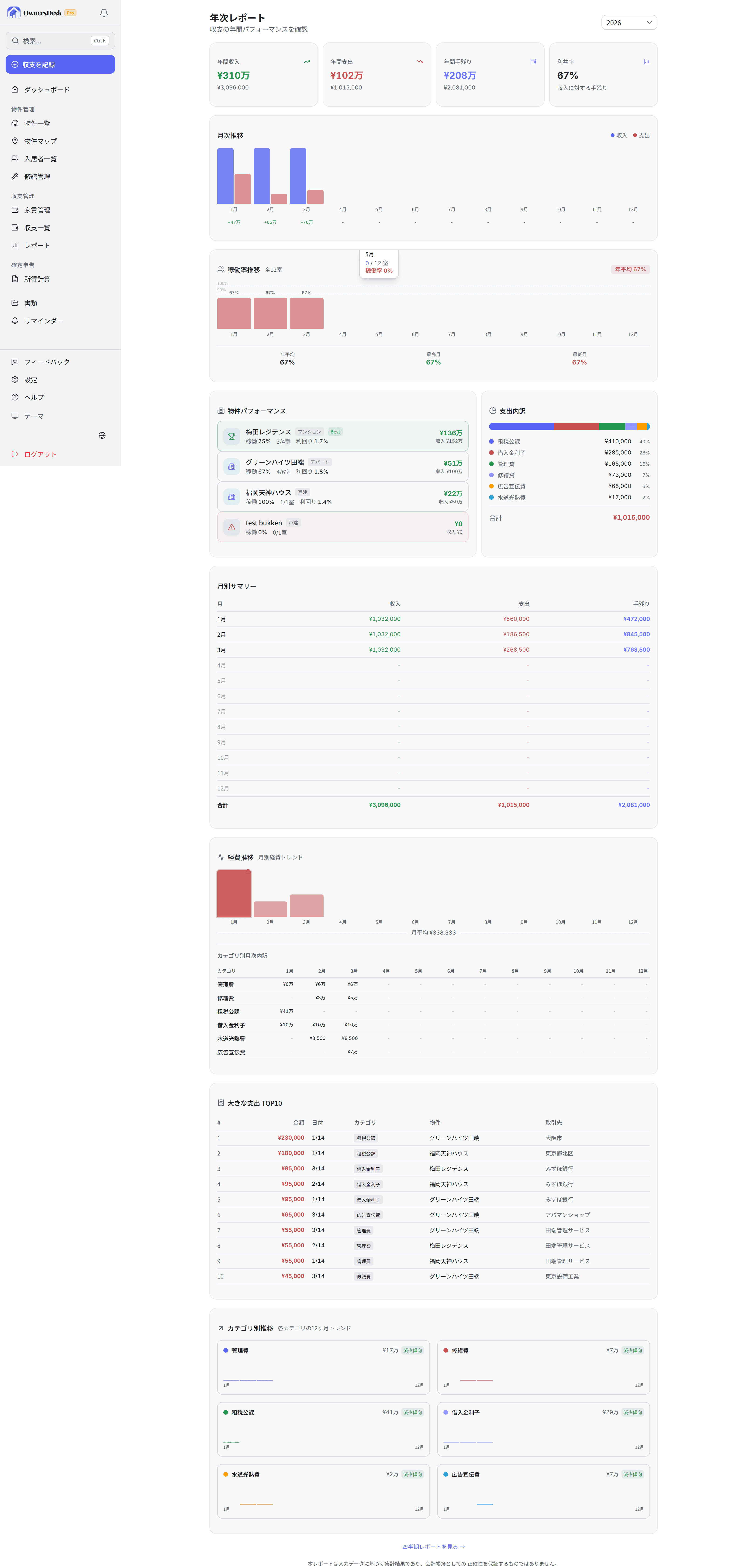The image size is (746, 1568).
Task: Click the January income bar in 月次推移
Action: (225, 176)
